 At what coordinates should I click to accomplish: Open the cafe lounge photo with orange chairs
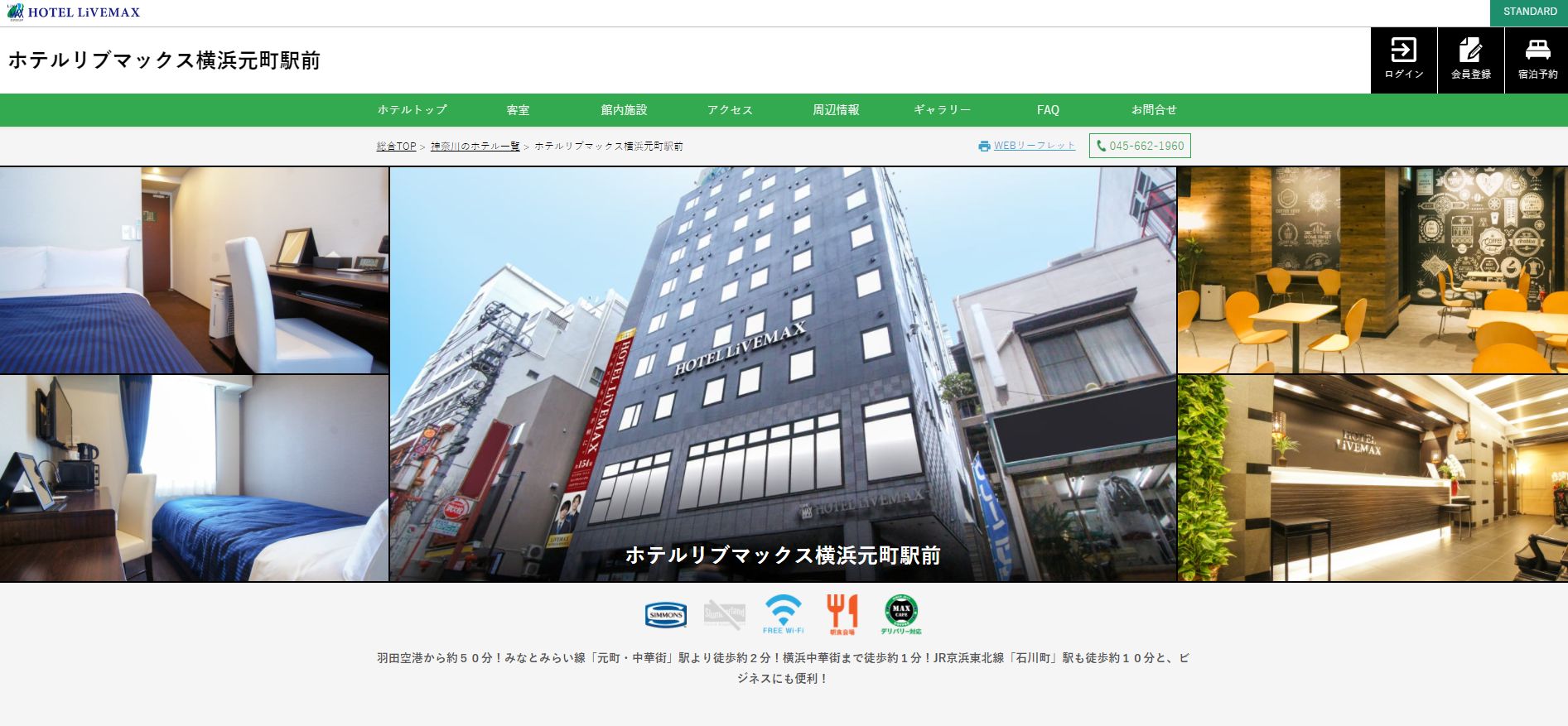tap(1373, 270)
